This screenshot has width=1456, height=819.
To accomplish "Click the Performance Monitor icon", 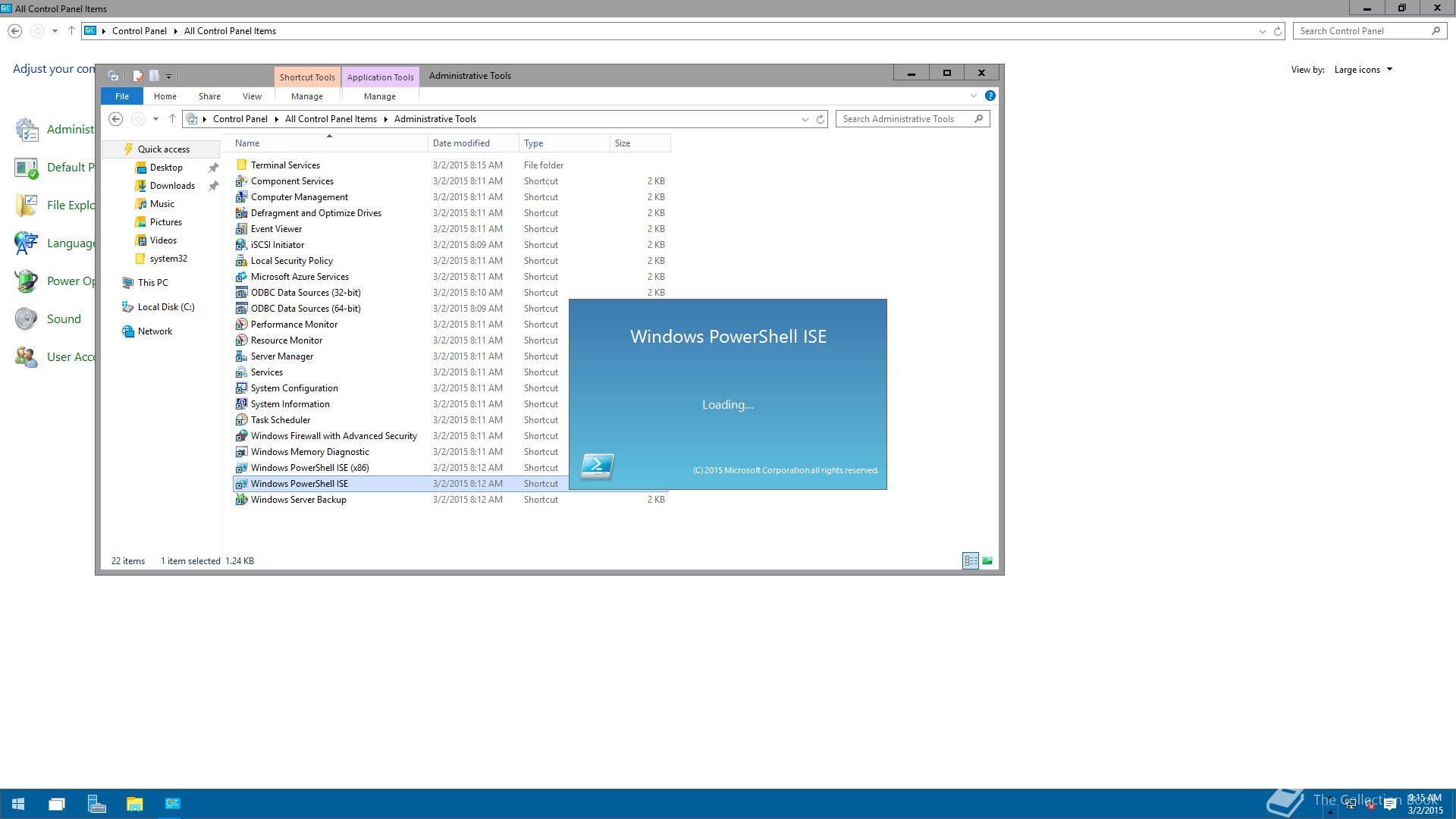I will coord(241,325).
